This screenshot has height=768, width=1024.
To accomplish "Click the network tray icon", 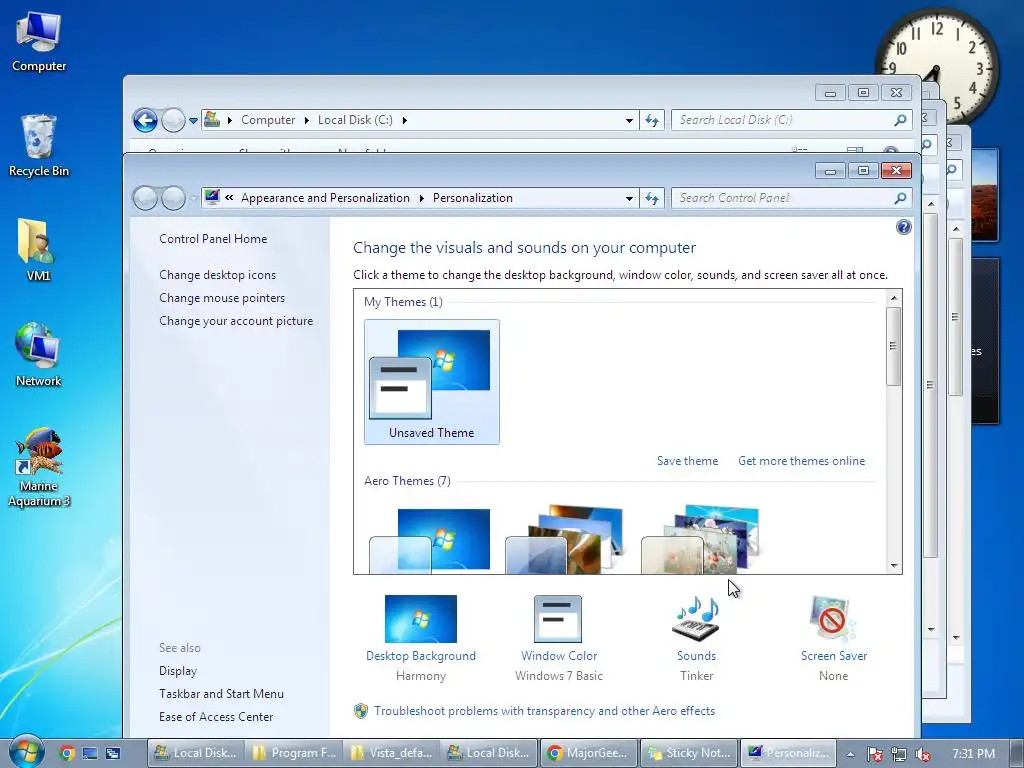I will [899, 754].
